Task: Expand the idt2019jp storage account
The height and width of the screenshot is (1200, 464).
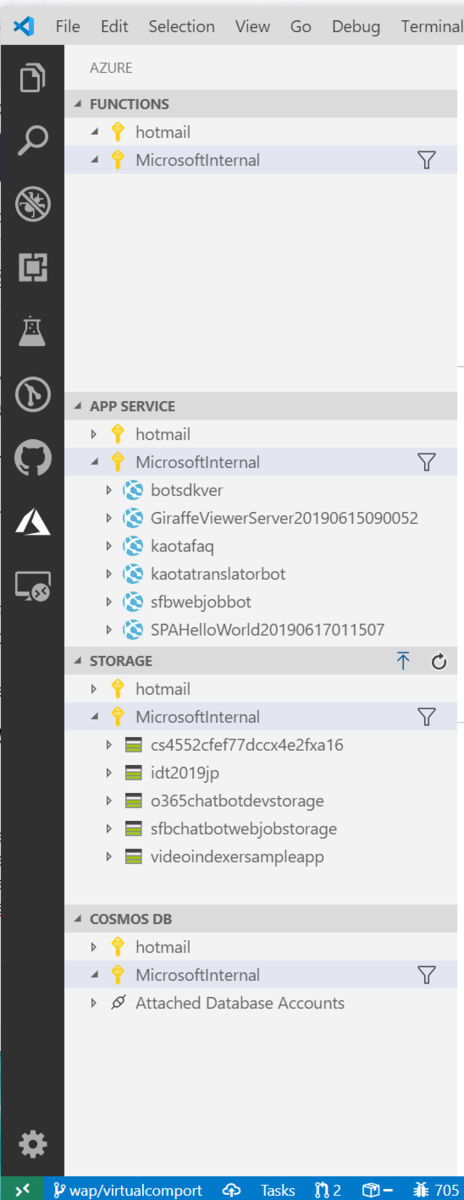Action: (x=110, y=773)
